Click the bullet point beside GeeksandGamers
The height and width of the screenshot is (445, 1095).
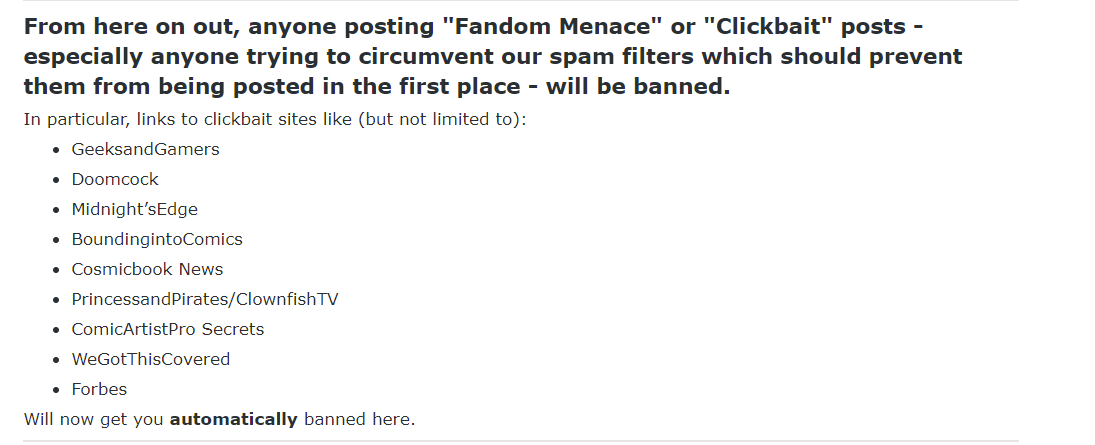pos(56,150)
